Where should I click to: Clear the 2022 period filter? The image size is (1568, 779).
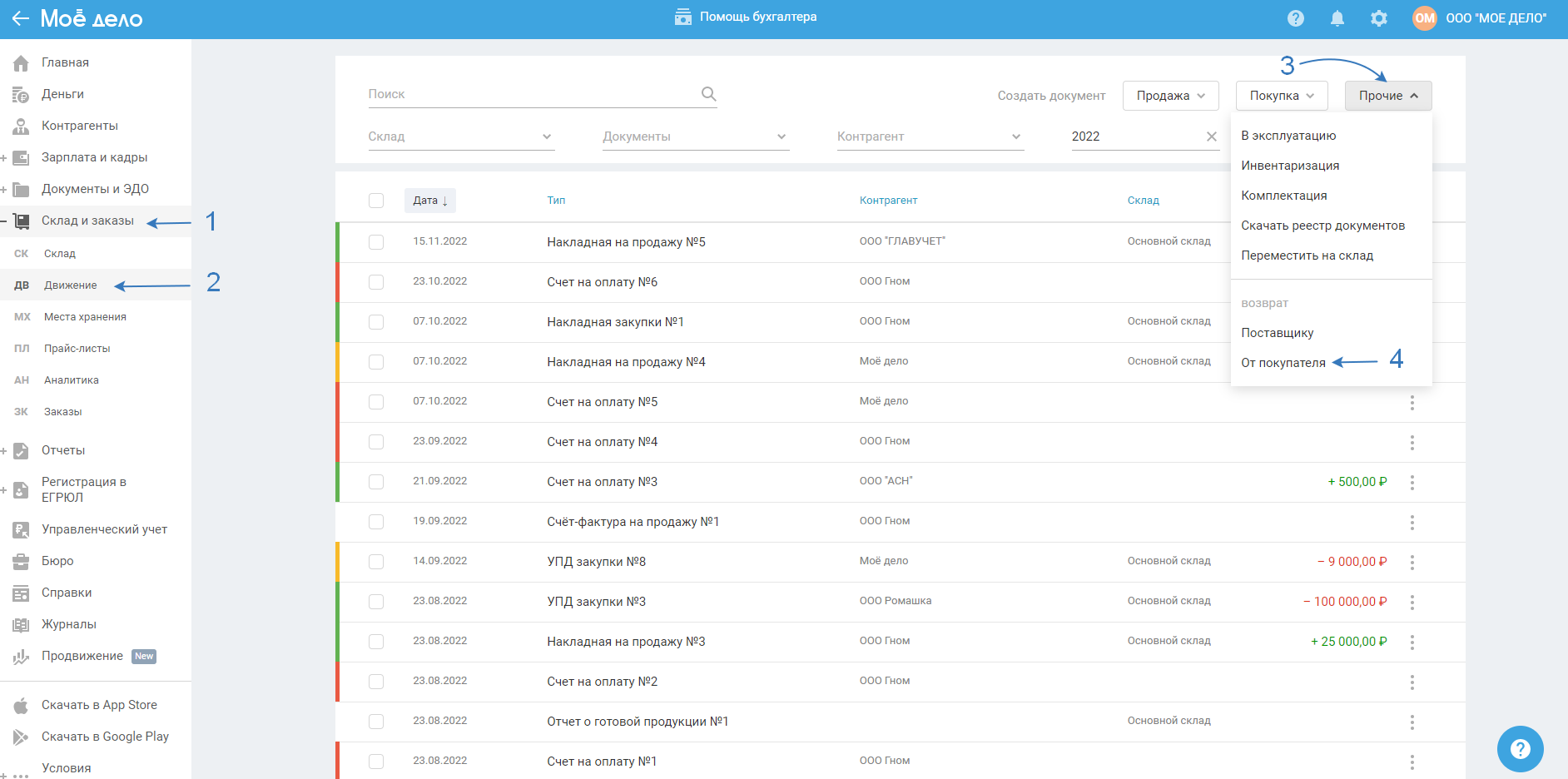pyautogui.click(x=1211, y=136)
